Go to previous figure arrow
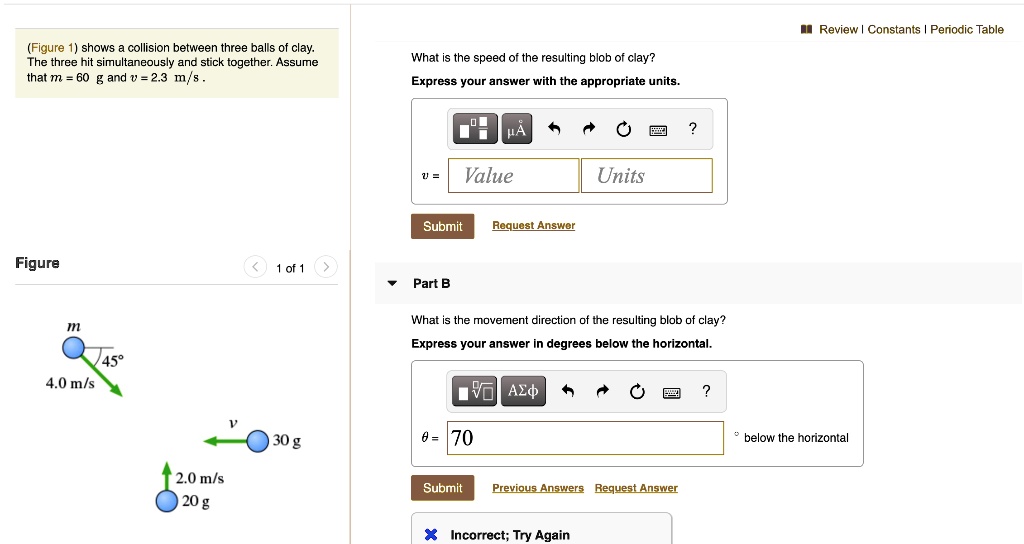 (256, 267)
